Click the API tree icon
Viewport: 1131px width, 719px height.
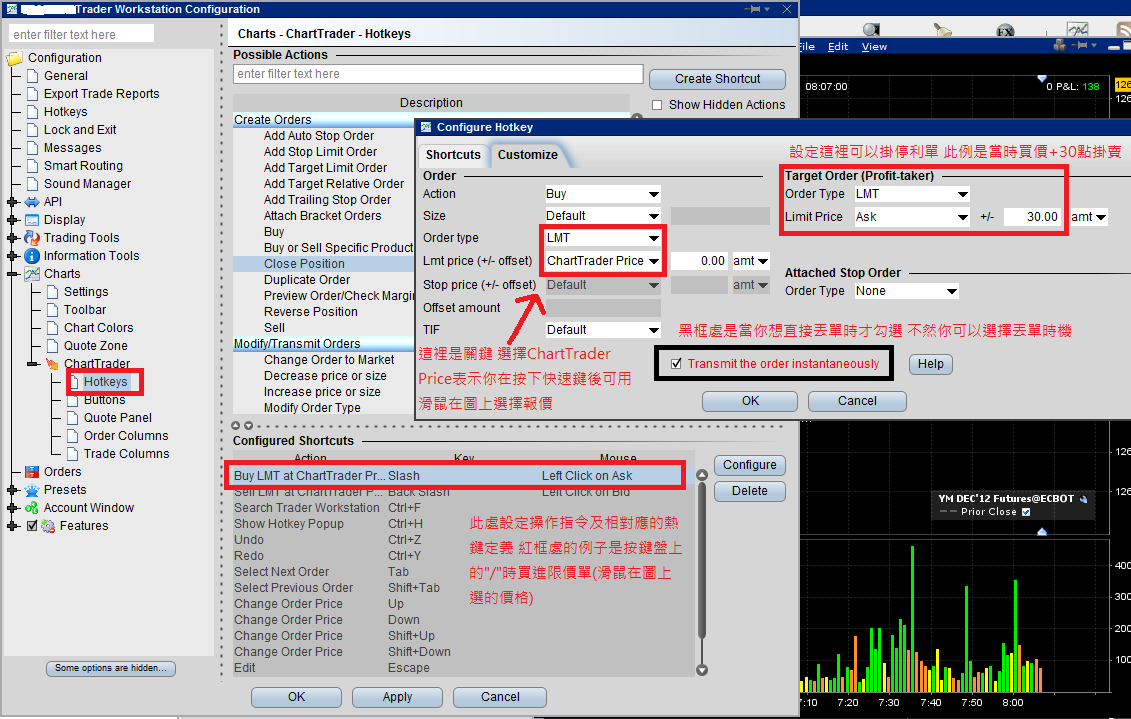click(32, 202)
